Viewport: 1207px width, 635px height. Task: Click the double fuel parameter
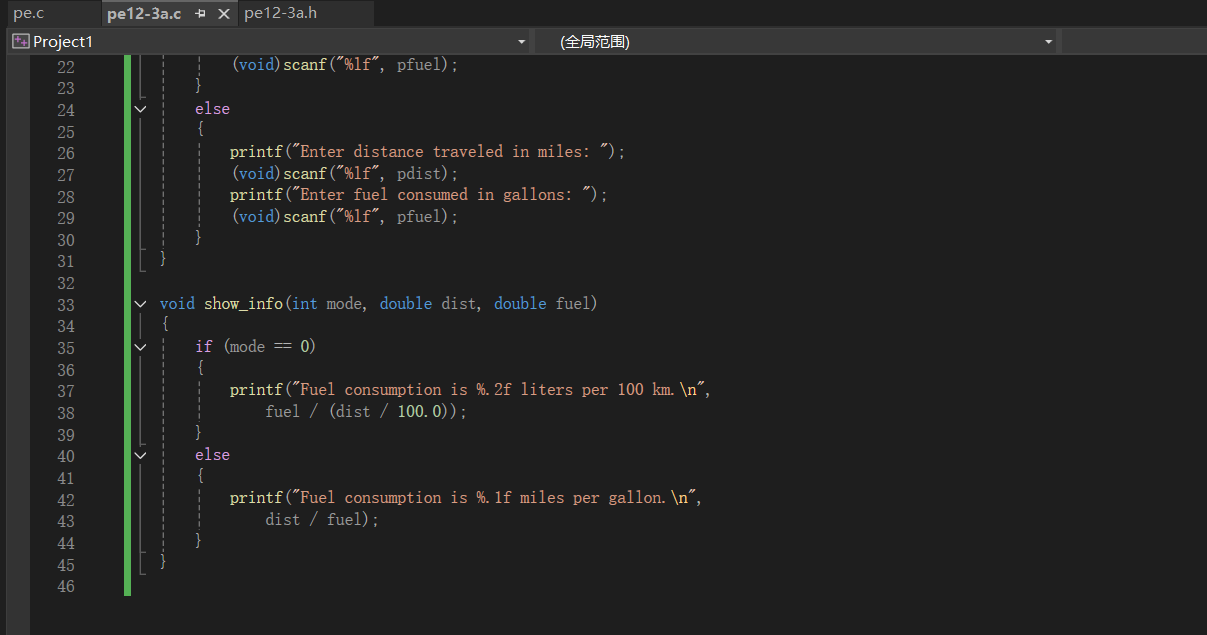(x=541, y=303)
